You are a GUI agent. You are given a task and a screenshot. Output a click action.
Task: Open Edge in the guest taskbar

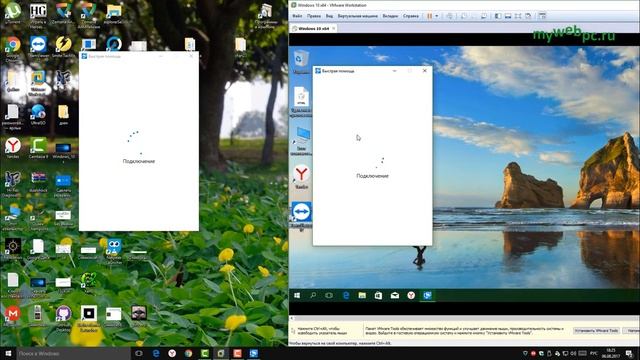click(346, 295)
